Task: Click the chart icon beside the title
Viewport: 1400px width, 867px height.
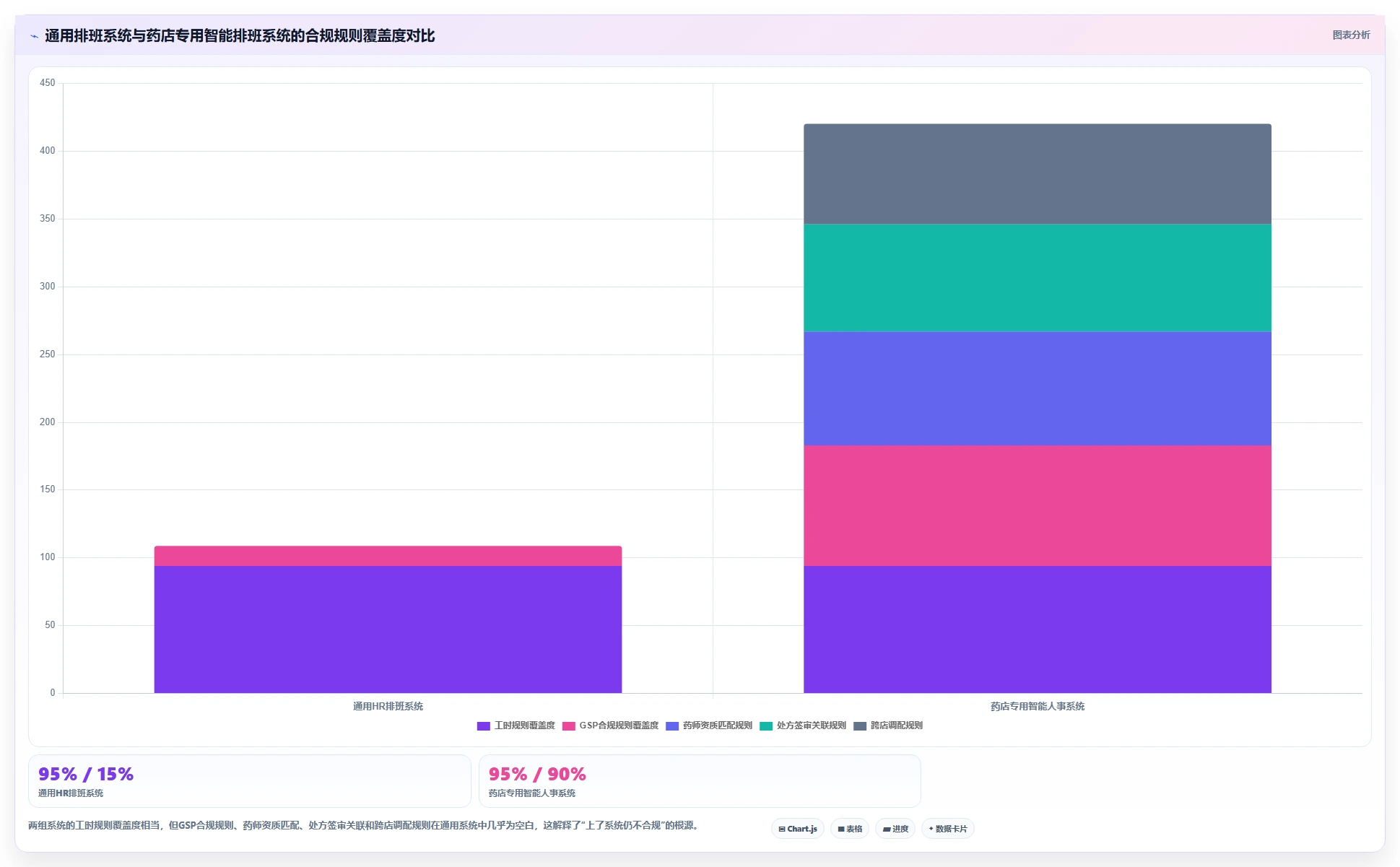Action: click(x=34, y=36)
